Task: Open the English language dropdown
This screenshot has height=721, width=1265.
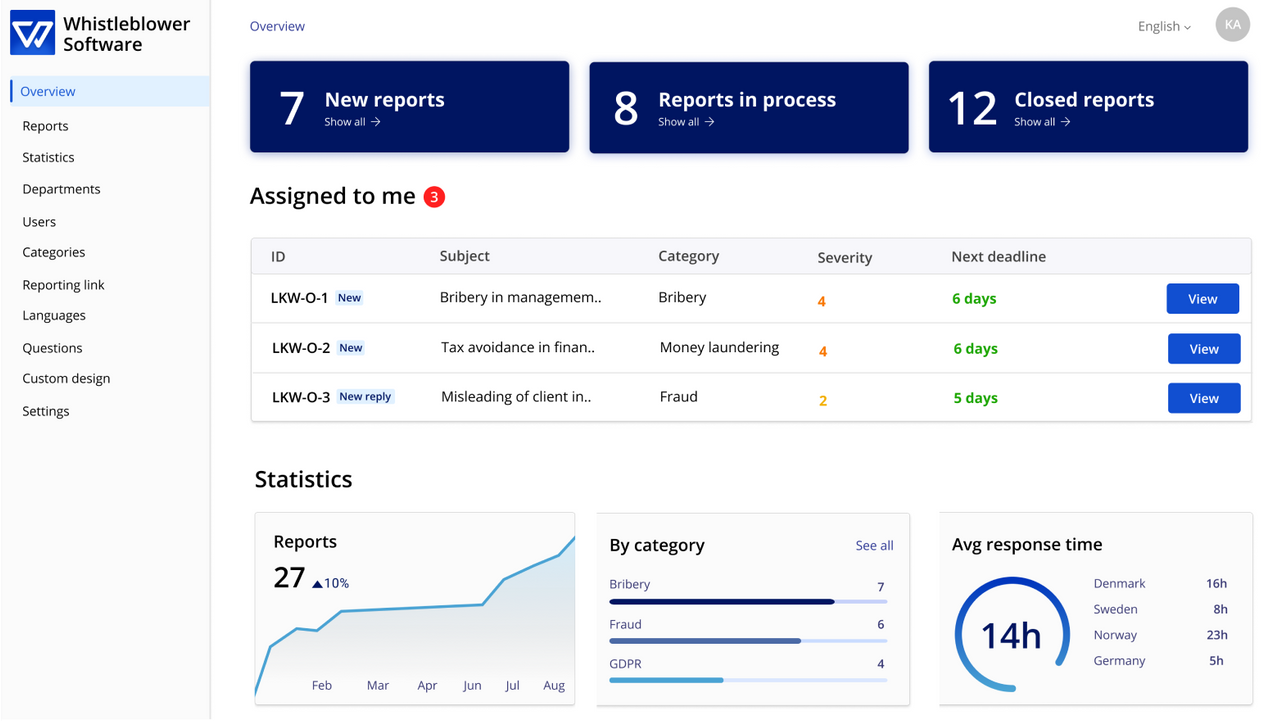Action: point(1164,27)
